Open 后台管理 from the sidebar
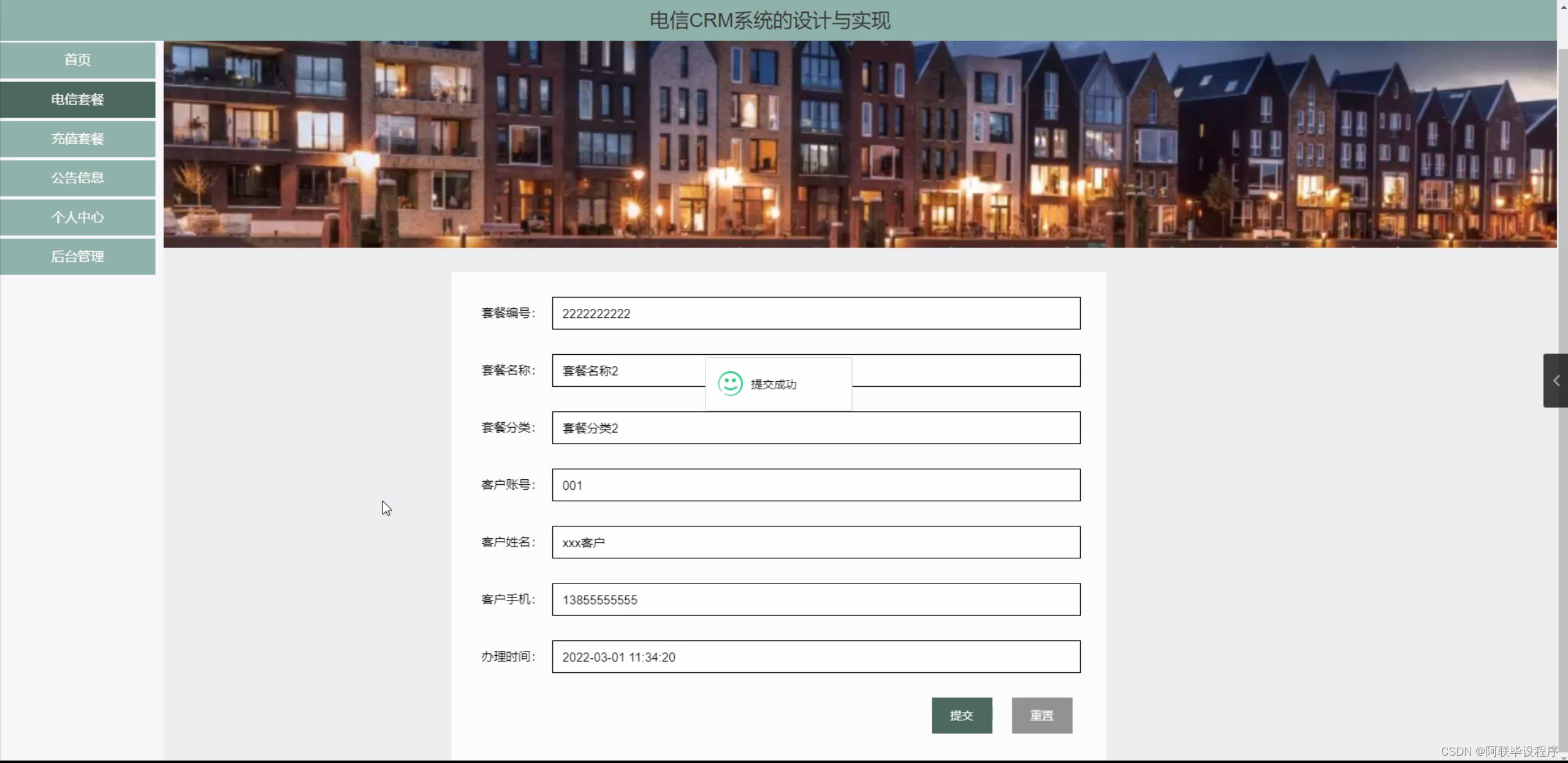The width and height of the screenshot is (1568, 763). (x=77, y=256)
